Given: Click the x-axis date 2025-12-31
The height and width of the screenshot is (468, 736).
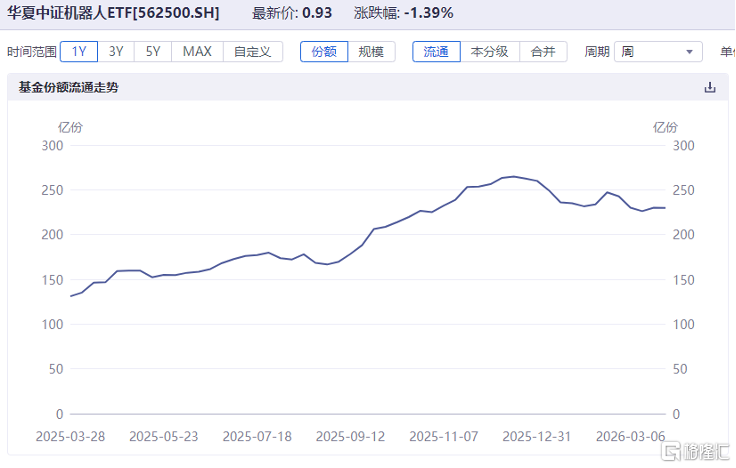Looking at the screenshot, I should (x=537, y=437).
